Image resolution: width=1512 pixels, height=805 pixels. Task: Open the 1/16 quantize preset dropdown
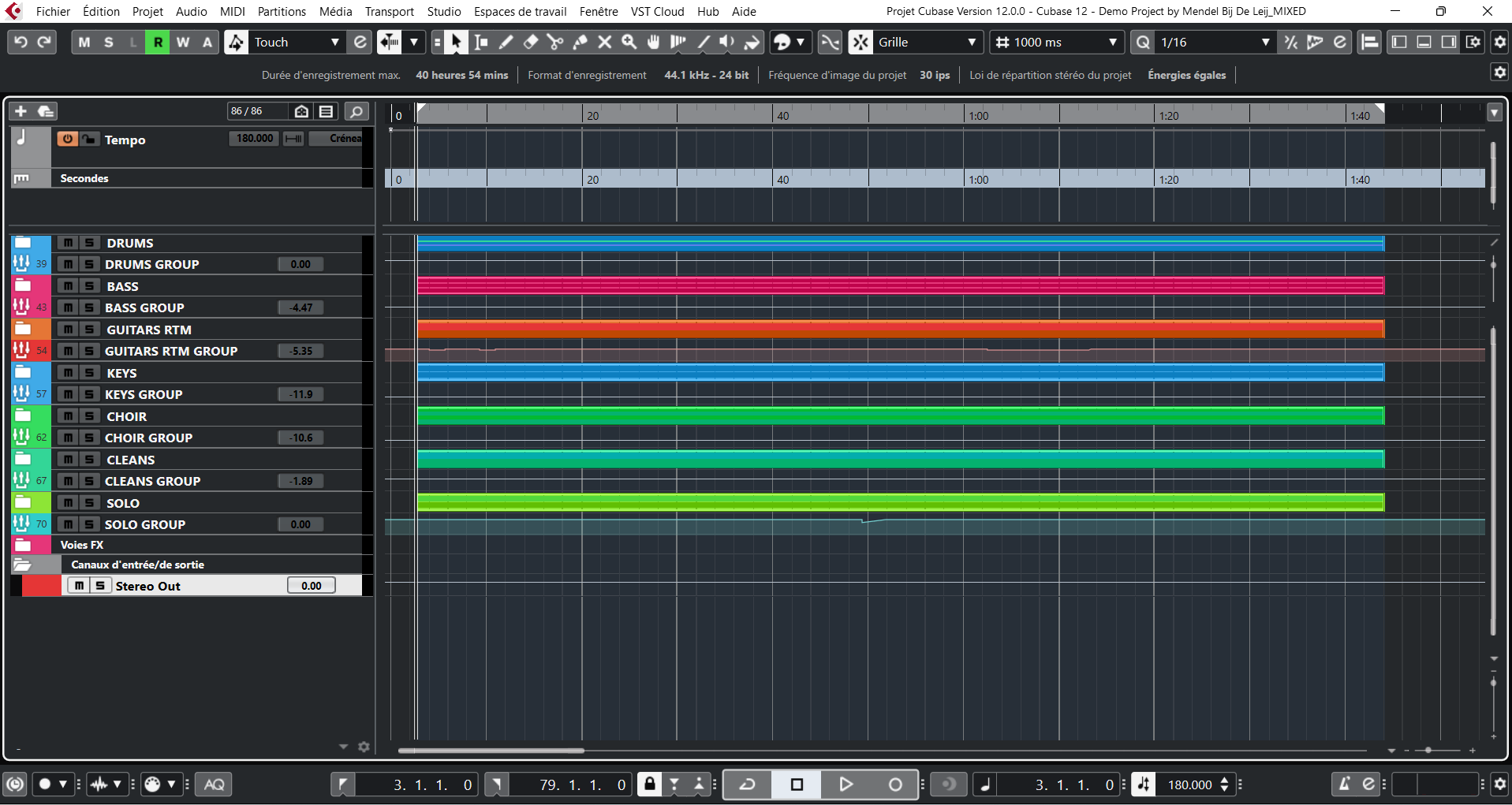(1215, 43)
